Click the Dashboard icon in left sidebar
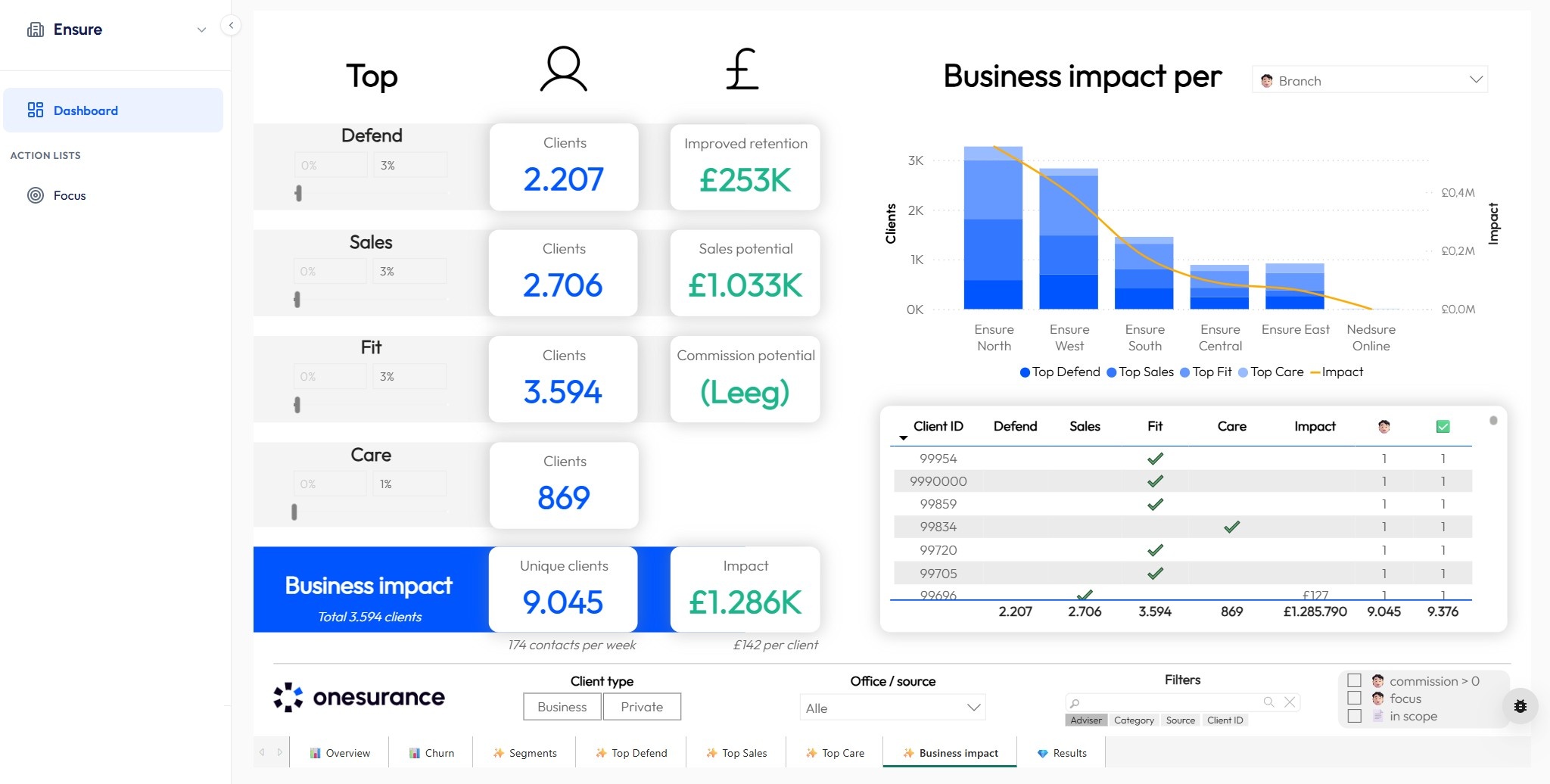Viewport: 1550px width, 784px height. pyautogui.click(x=36, y=110)
